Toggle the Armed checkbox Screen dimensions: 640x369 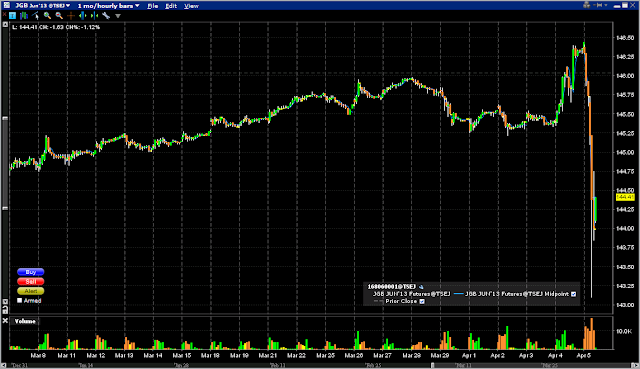tap(19, 300)
